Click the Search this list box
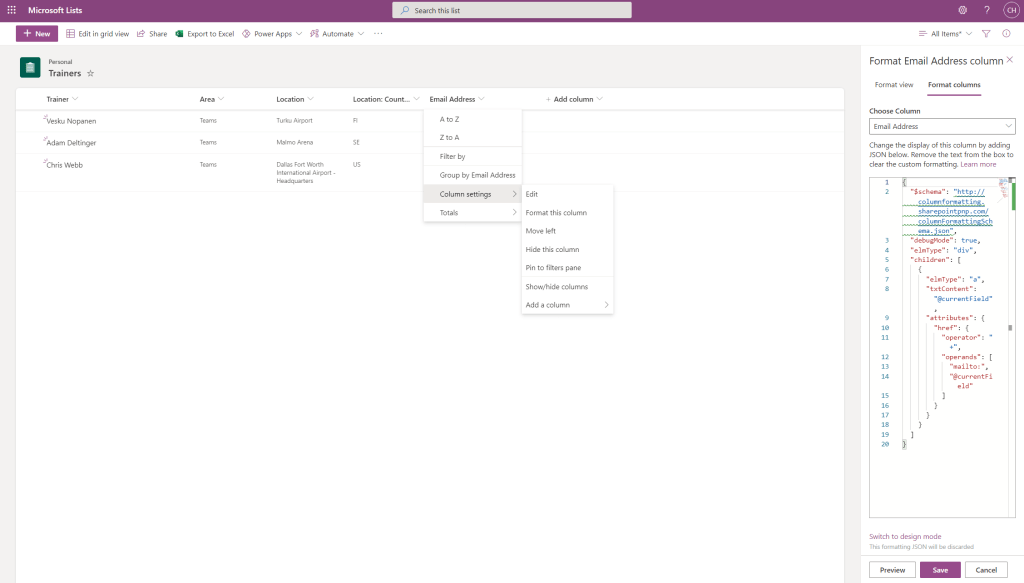 512,10
